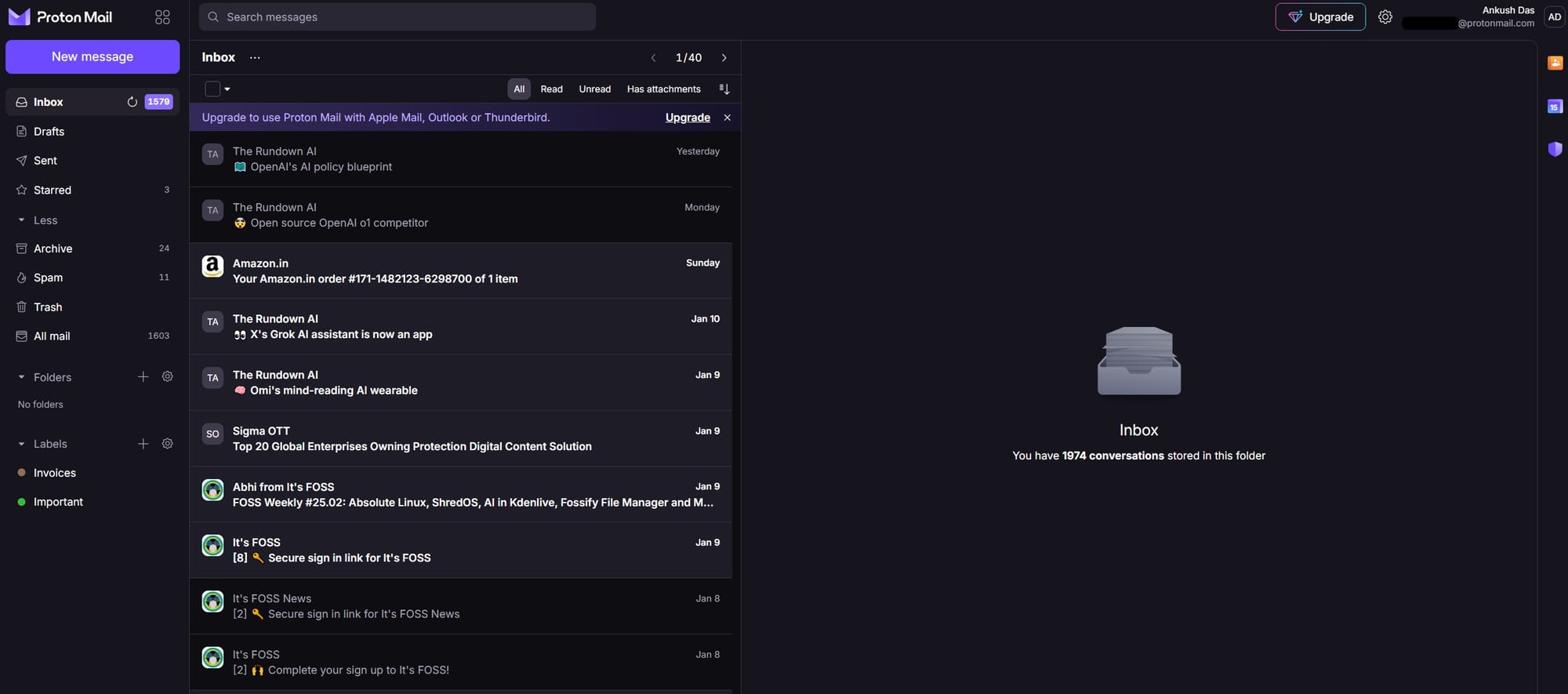Screen dimensions: 1568x694
Task: Open Omi's mind-reading AI wearable email
Action: pos(461,383)
